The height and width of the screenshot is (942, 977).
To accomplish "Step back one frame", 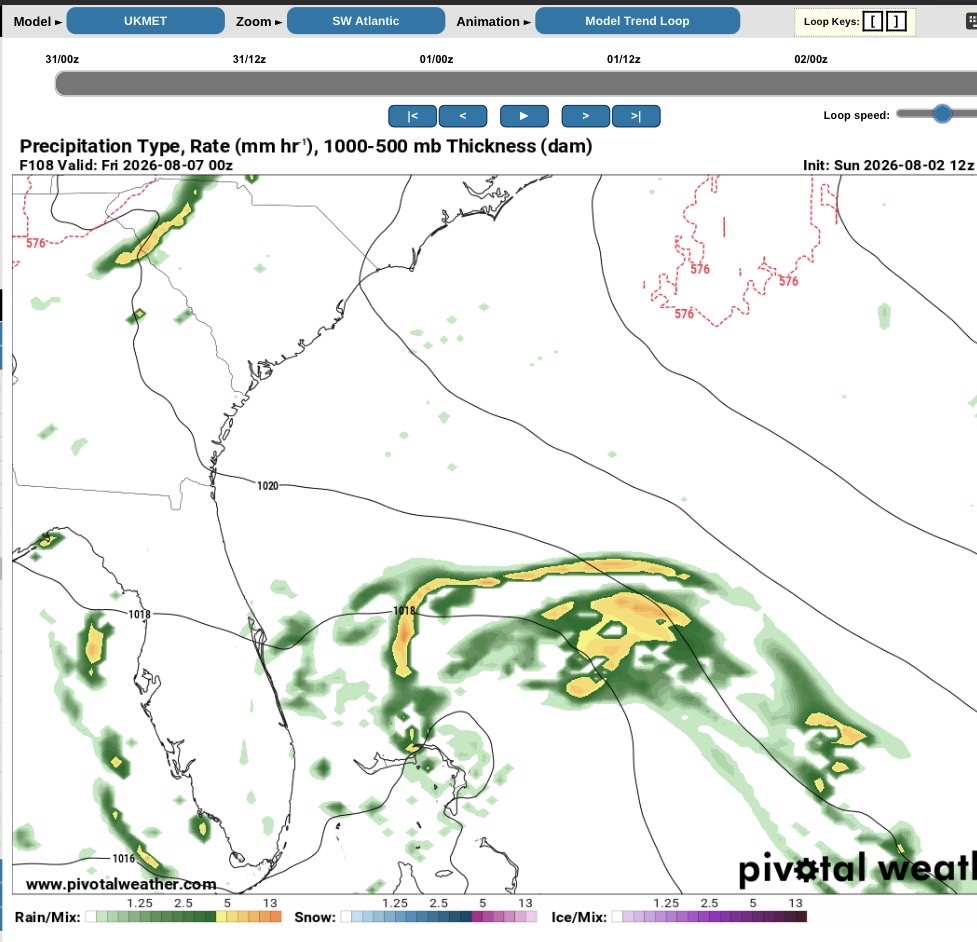I will 462,116.
